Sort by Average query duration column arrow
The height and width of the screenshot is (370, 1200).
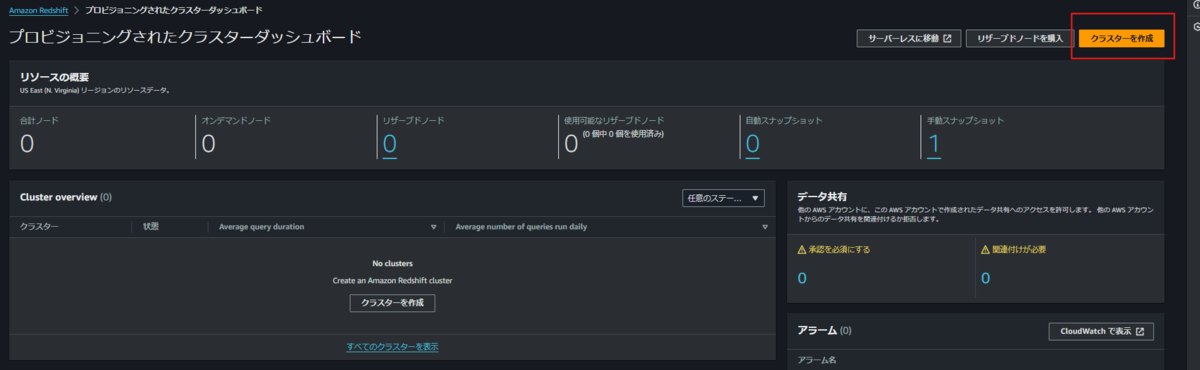tap(434, 227)
